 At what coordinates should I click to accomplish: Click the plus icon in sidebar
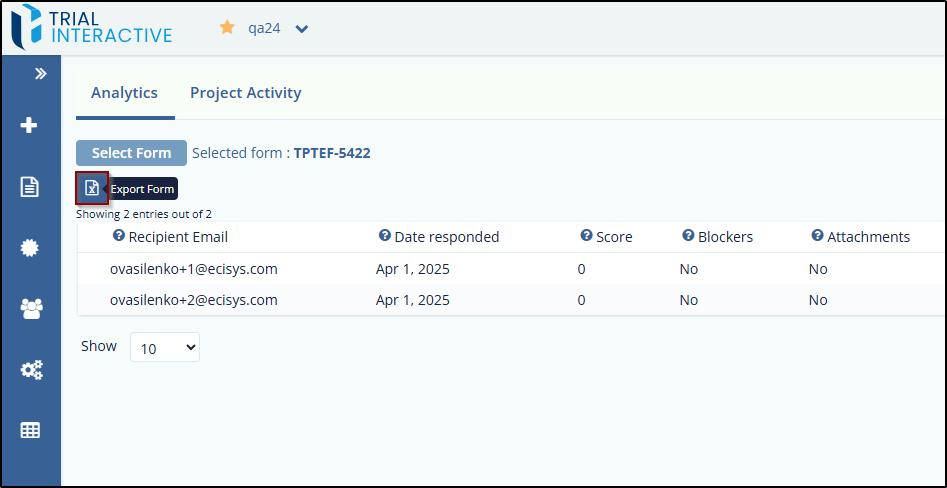[x=29, y=126]
